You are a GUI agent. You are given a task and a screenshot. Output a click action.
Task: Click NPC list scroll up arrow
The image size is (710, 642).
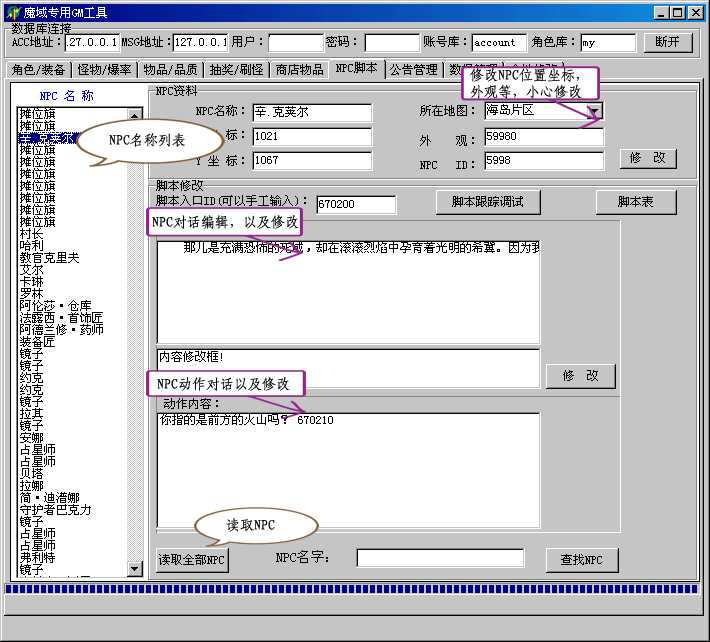coord(136,115)
